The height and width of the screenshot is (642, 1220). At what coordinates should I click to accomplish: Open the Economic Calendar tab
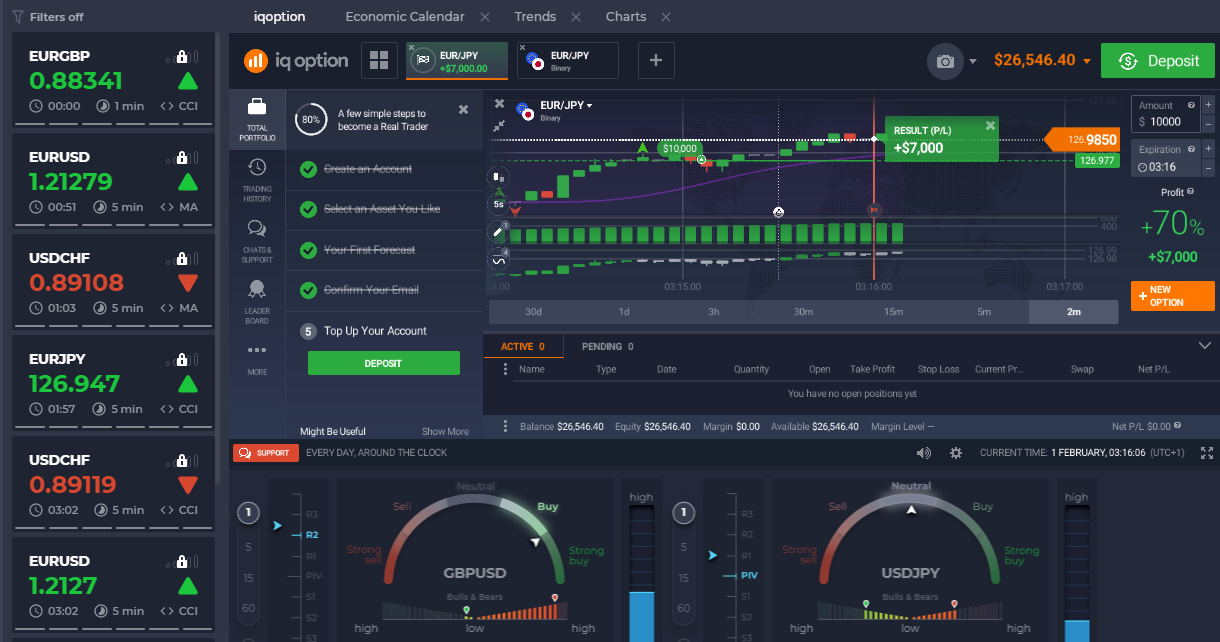click(405, 17)
